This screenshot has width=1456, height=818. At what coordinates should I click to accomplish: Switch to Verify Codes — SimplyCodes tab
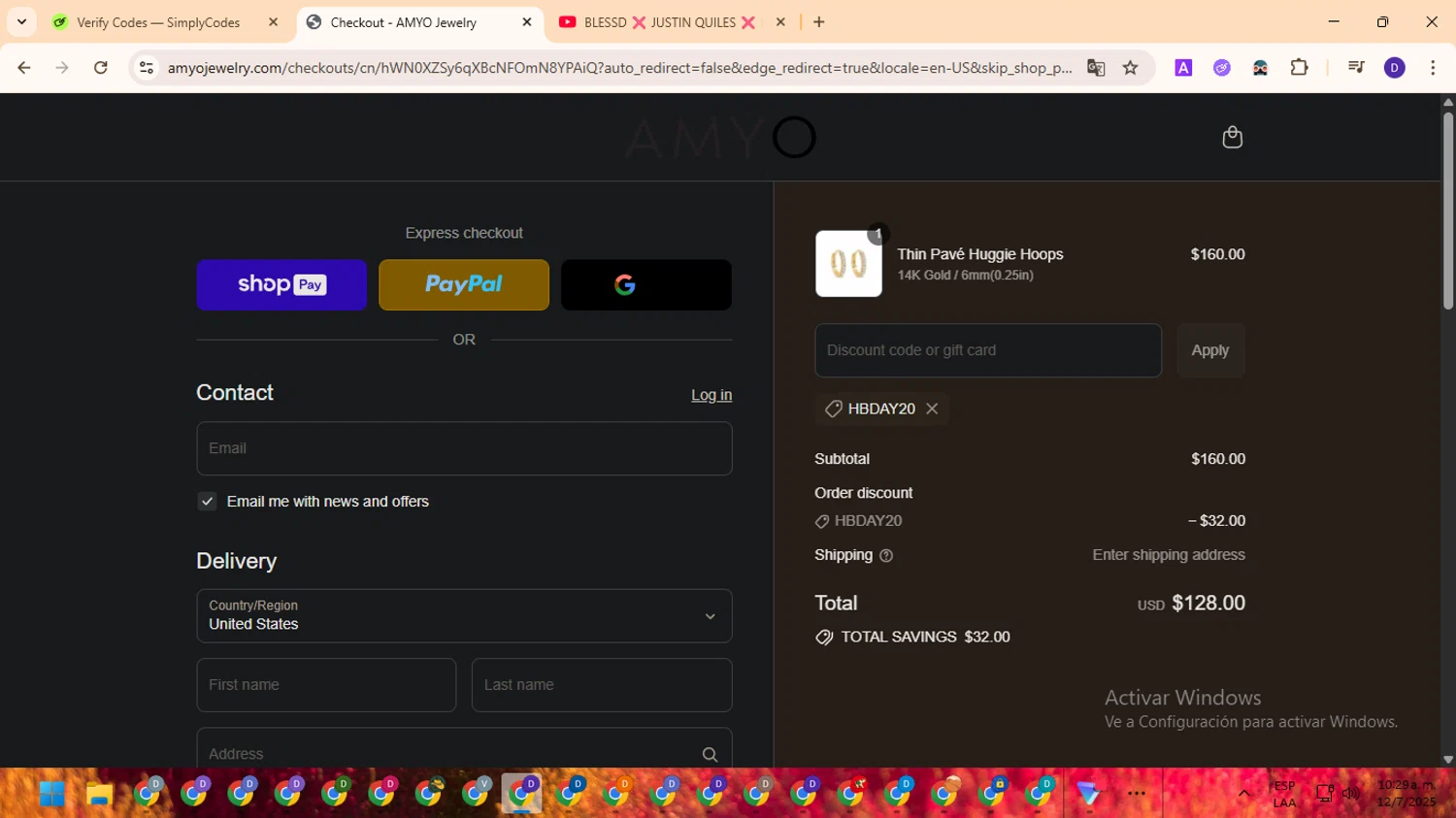coord(158,22)
